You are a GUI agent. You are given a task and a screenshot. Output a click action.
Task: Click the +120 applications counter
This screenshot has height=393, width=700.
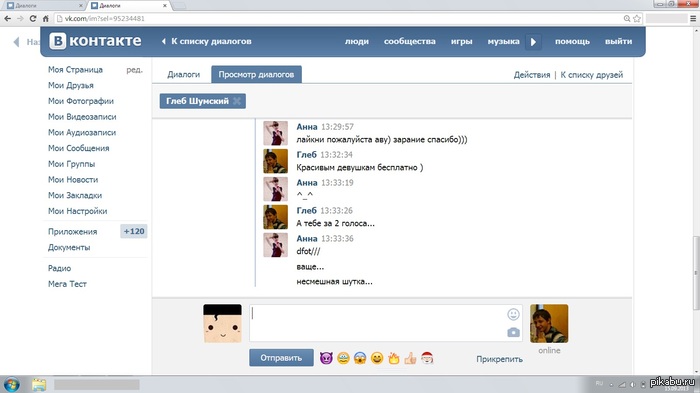pos(134,231)
